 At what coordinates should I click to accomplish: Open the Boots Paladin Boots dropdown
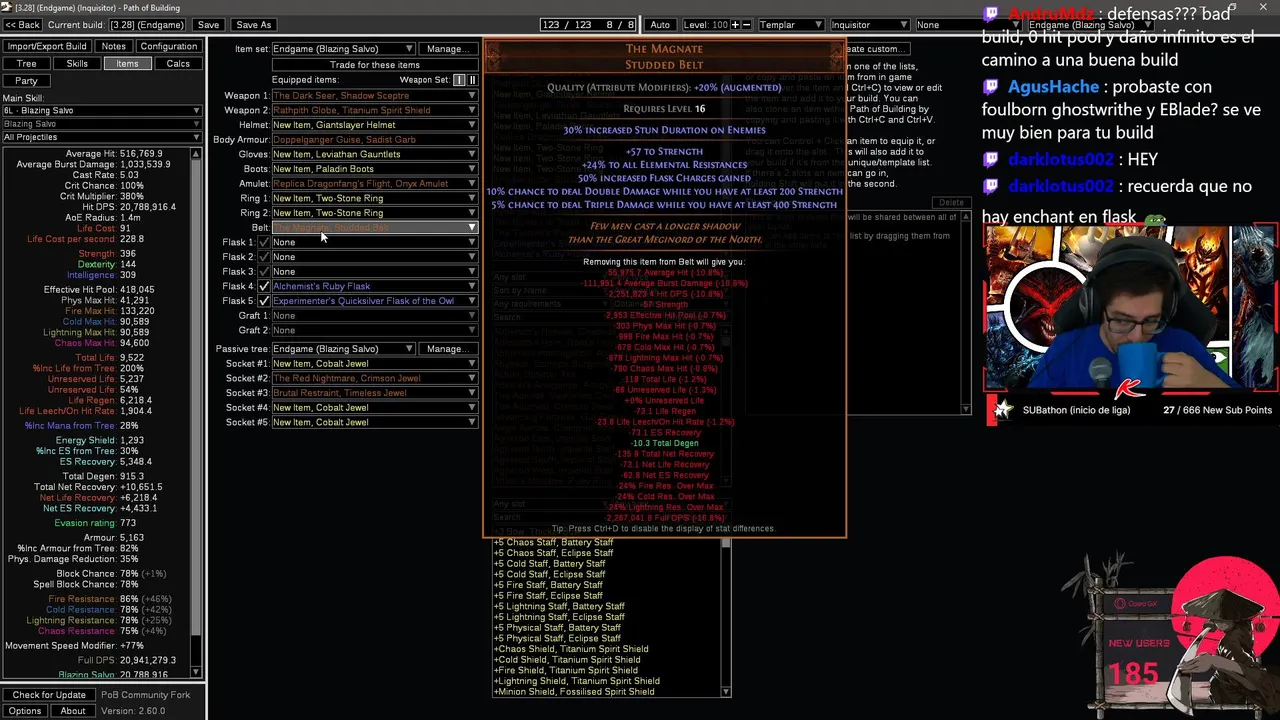[375, 169]
